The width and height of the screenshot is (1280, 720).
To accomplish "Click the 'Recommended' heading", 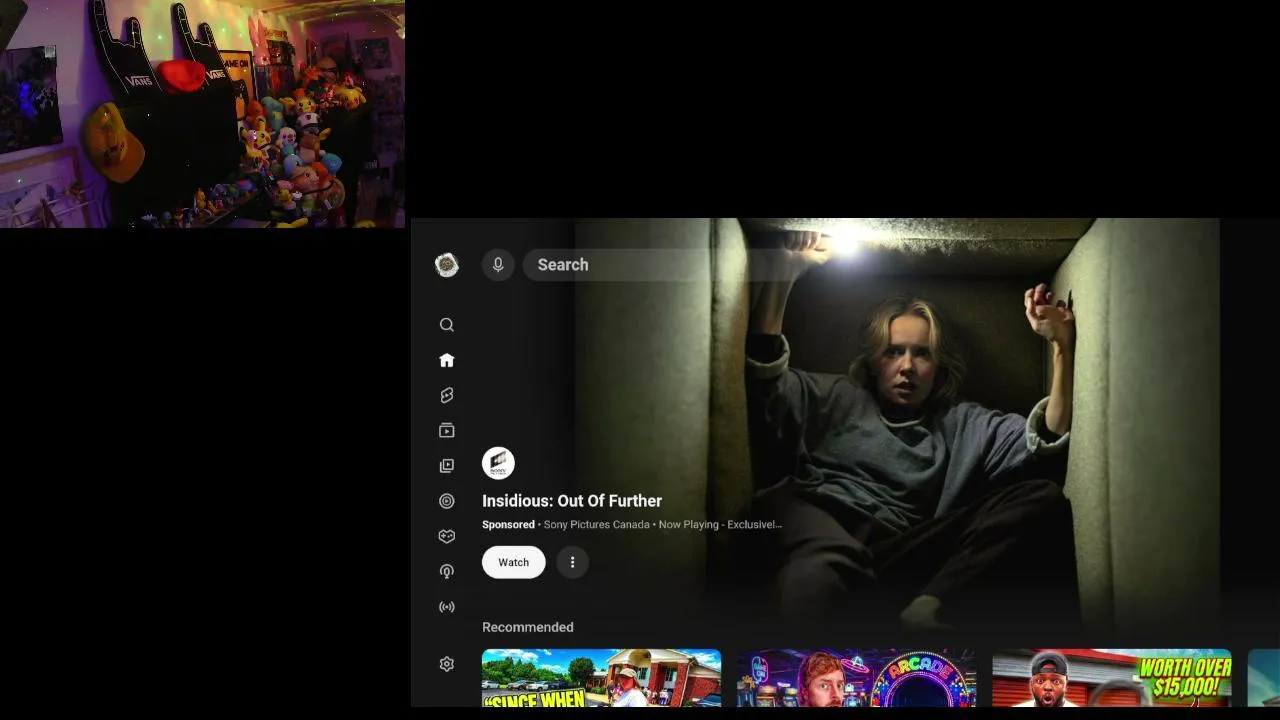I will click(528, 627).
